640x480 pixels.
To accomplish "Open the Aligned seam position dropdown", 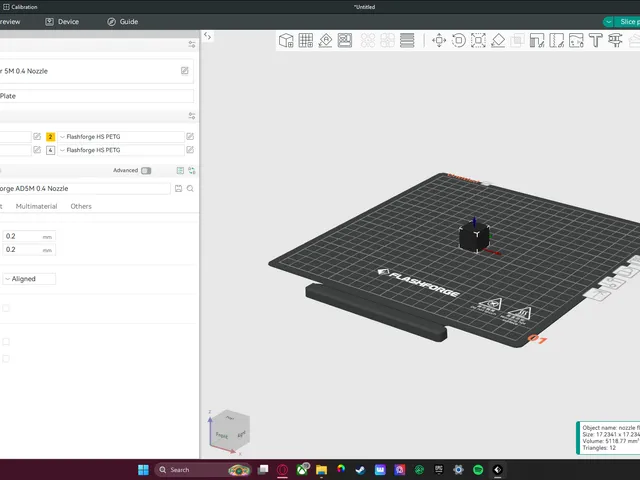I will pos(29,279).
